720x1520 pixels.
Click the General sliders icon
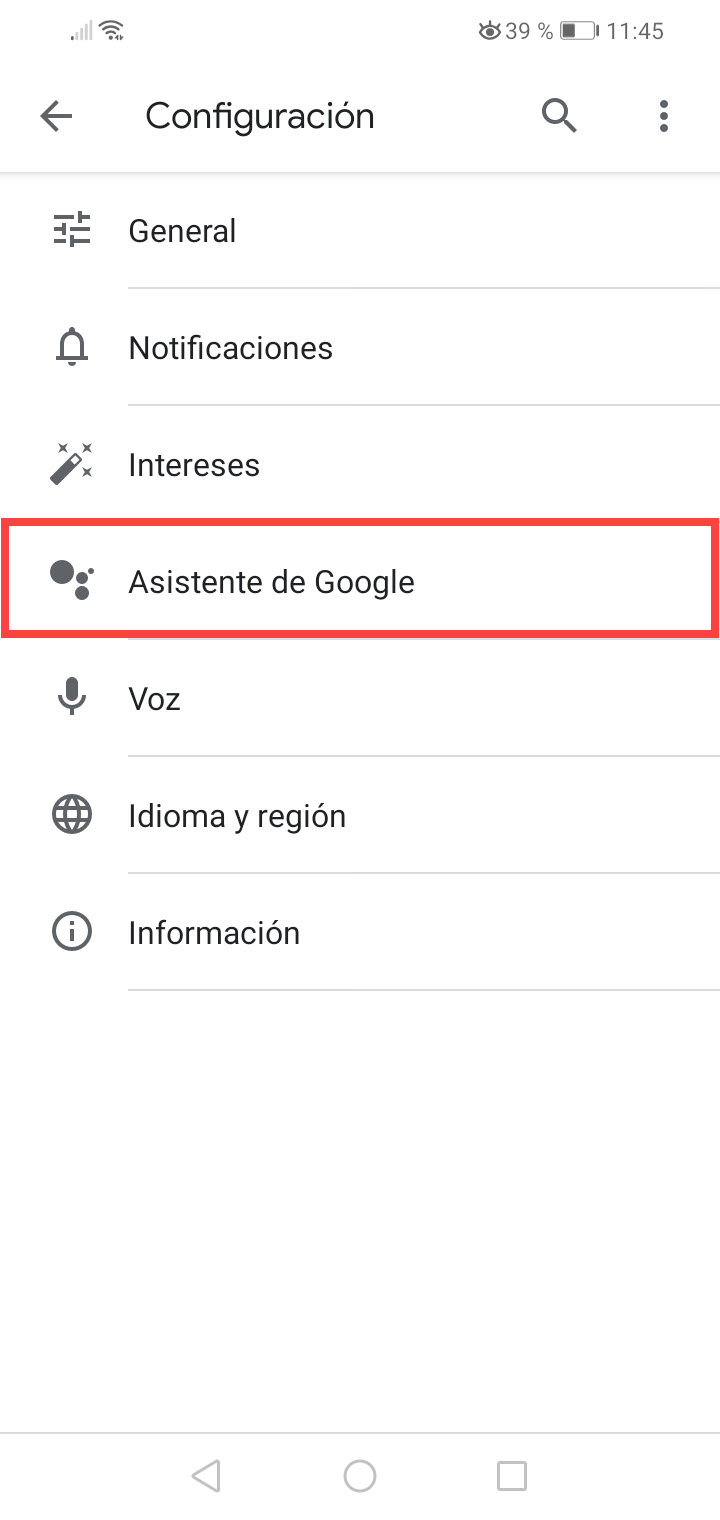tap(71, 230)
